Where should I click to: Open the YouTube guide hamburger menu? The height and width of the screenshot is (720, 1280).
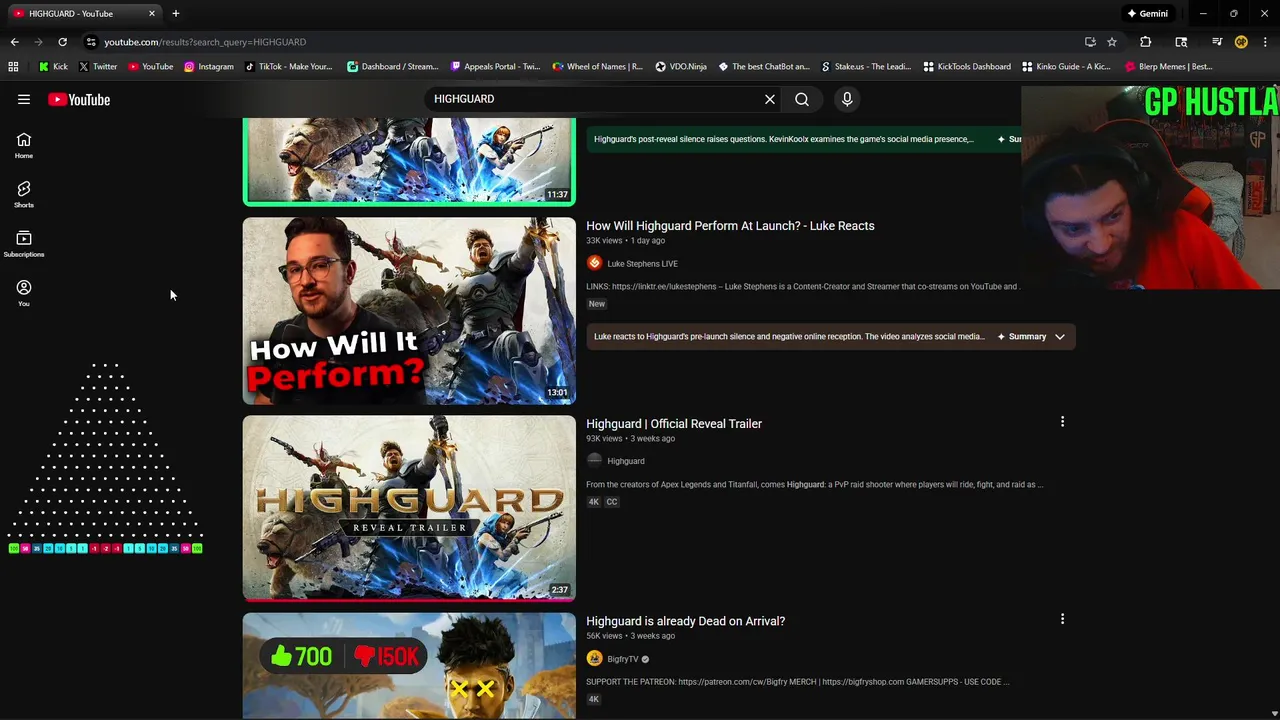24,100
